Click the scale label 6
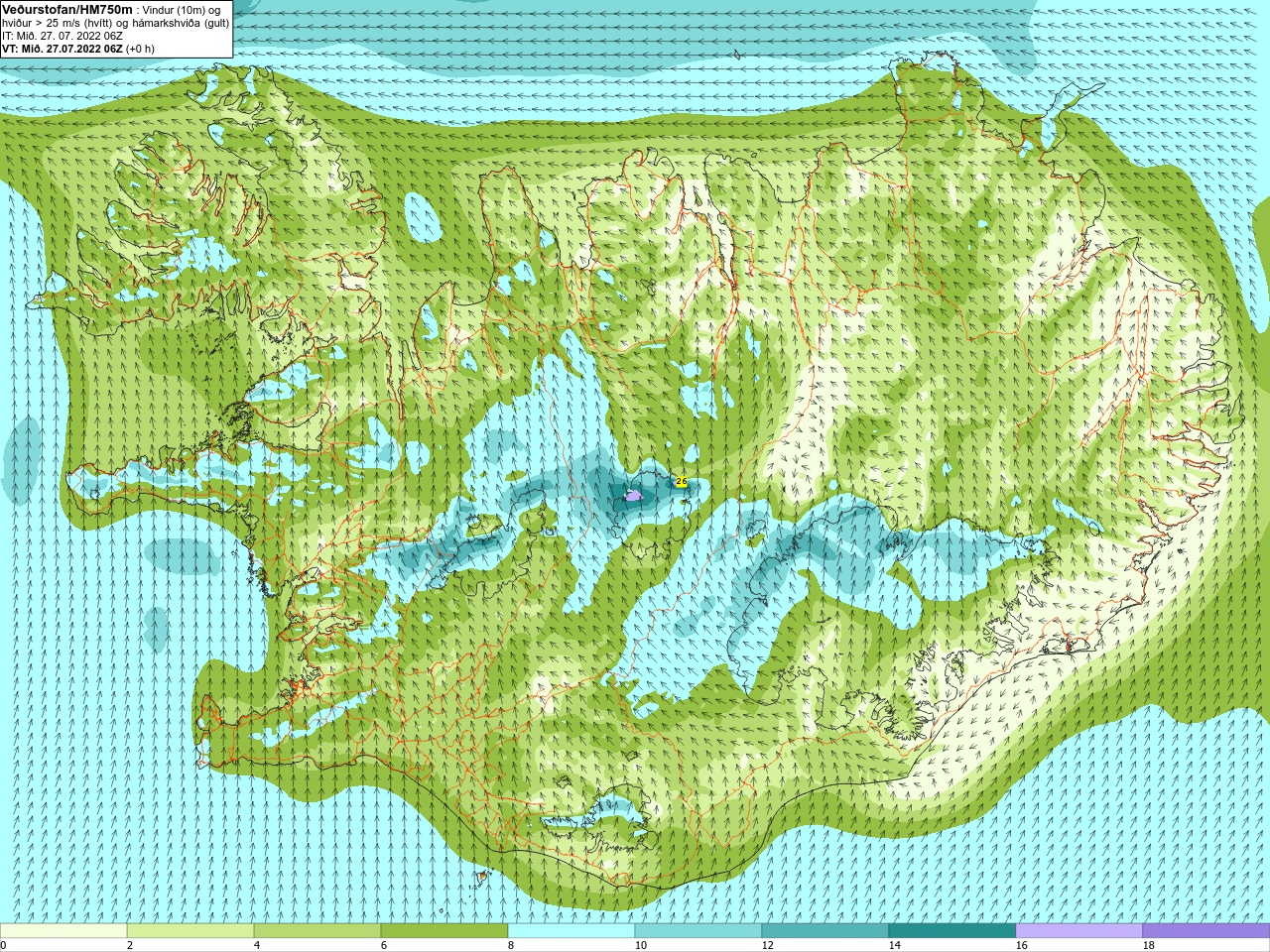1270x952 pixels. pos(384,945)
